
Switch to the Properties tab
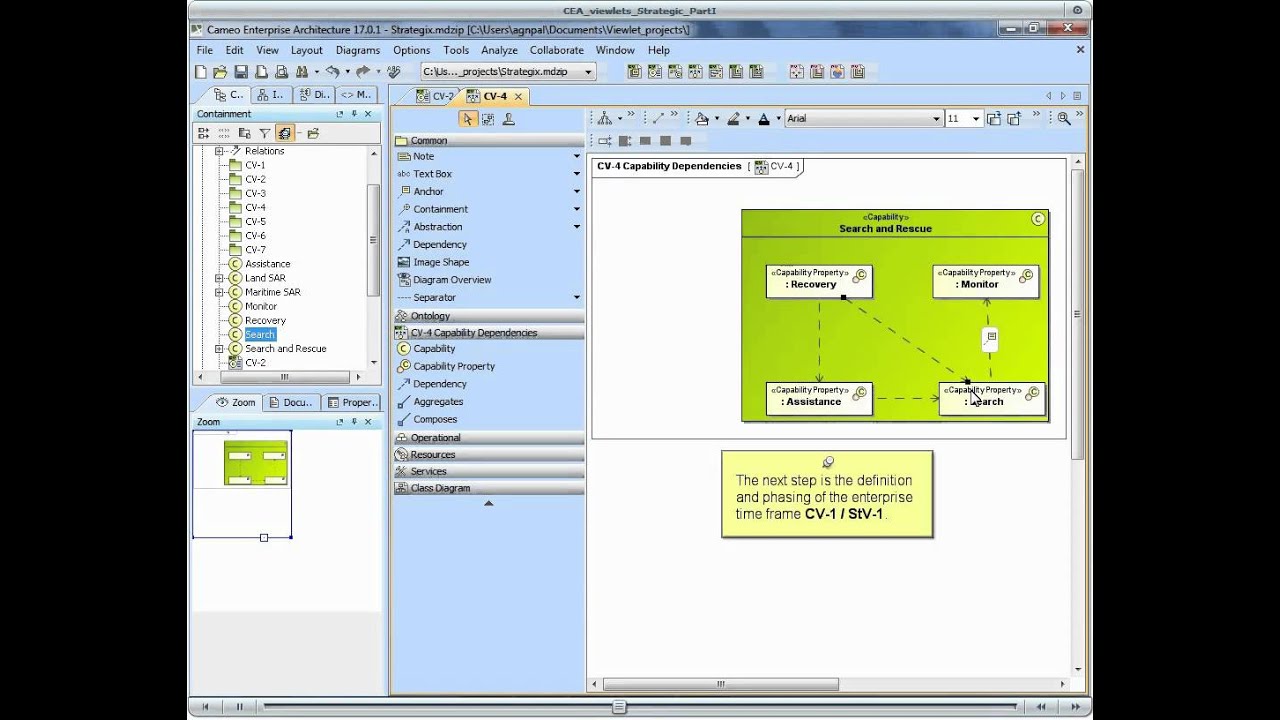351,402
